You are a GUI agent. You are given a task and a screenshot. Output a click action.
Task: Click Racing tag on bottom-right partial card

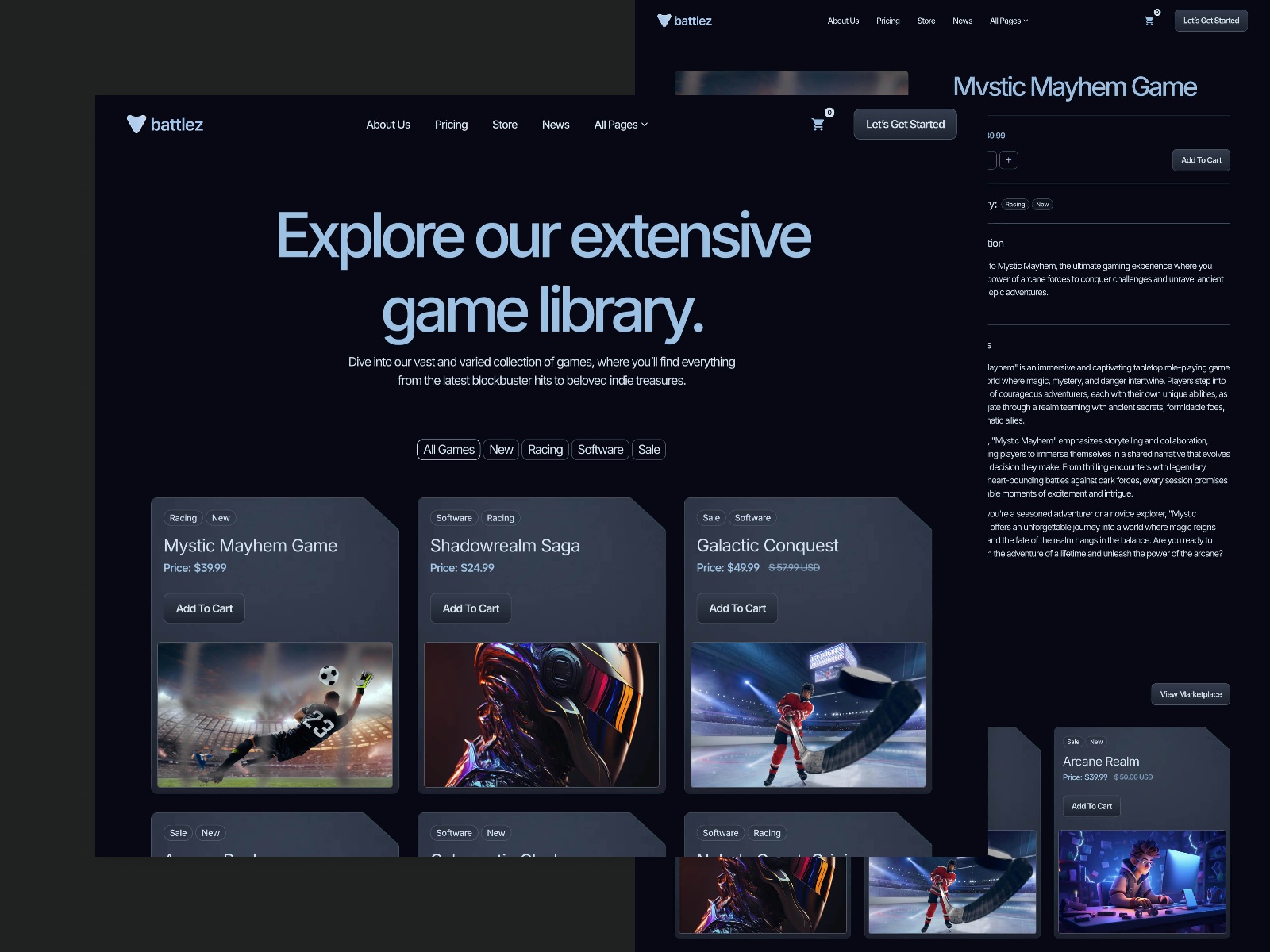767,833
